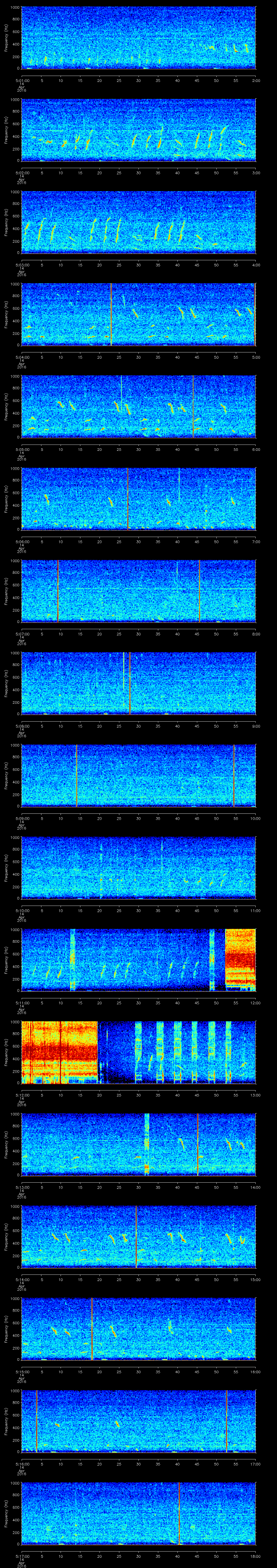The image size is (277, 1568).
Task: Click the red vertical line in the 5:15:00 spectrogram
Action: [x=91, y=1329]
